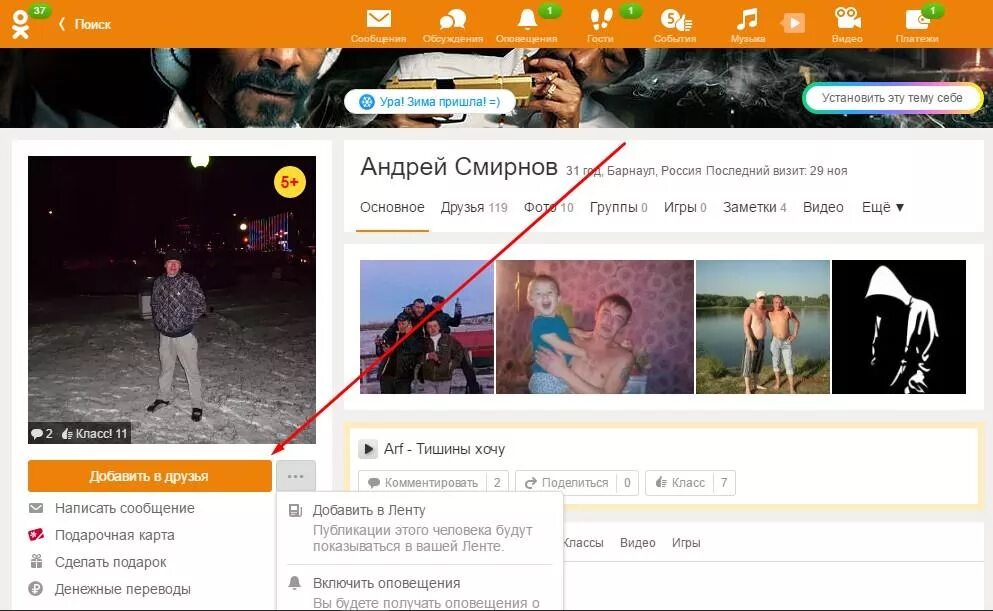
Task: Open the three-dots more actions button
Action: coord(296,476)
